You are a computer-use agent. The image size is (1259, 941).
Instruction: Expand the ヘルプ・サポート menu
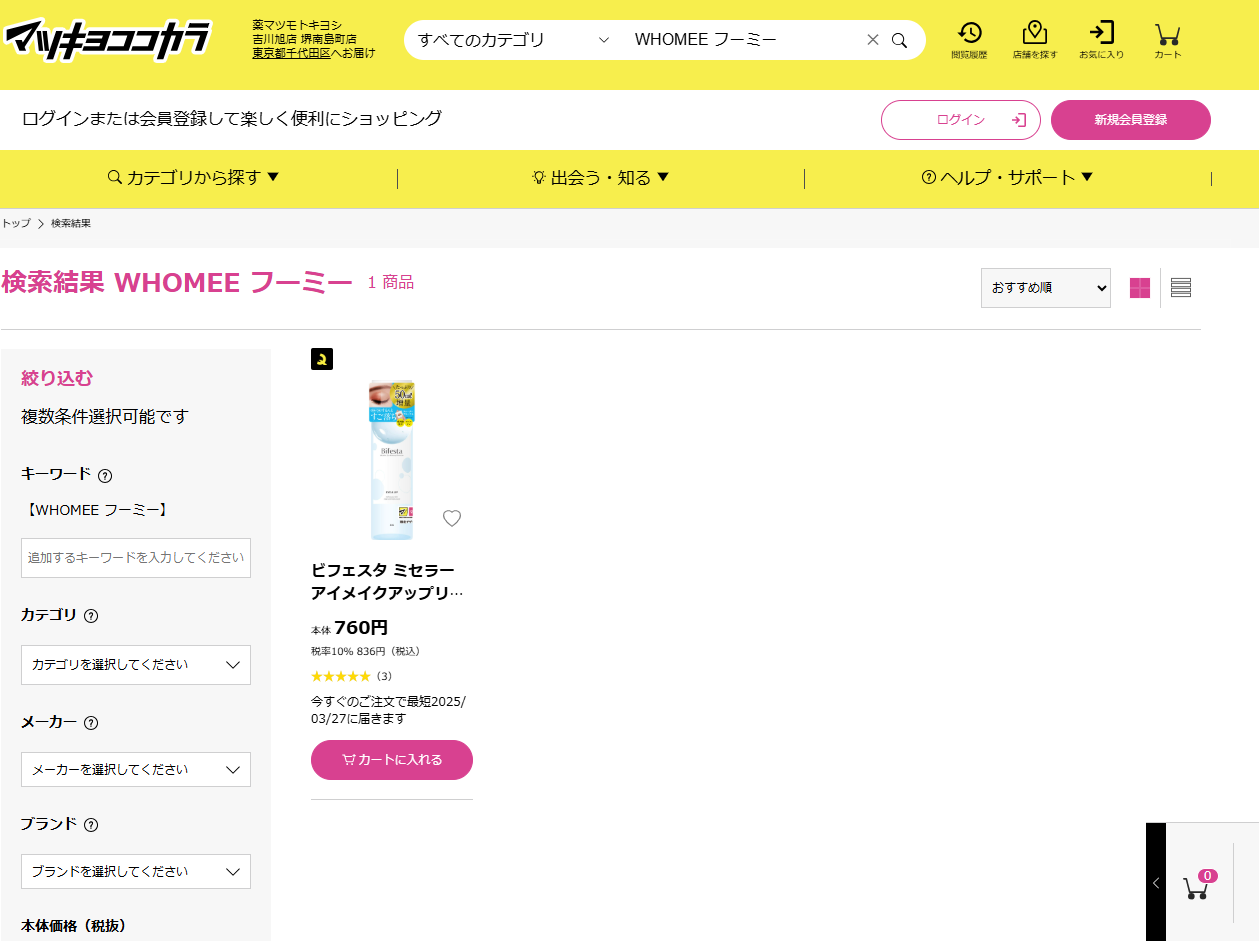click(x=1007, y=178)
